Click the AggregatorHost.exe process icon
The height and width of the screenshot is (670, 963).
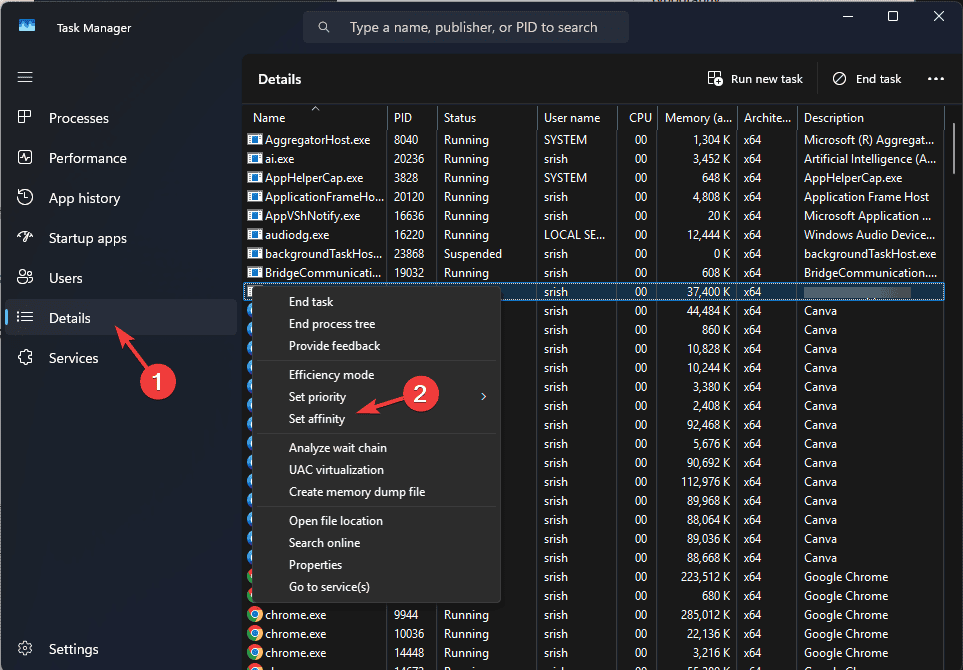pos(254,139)
